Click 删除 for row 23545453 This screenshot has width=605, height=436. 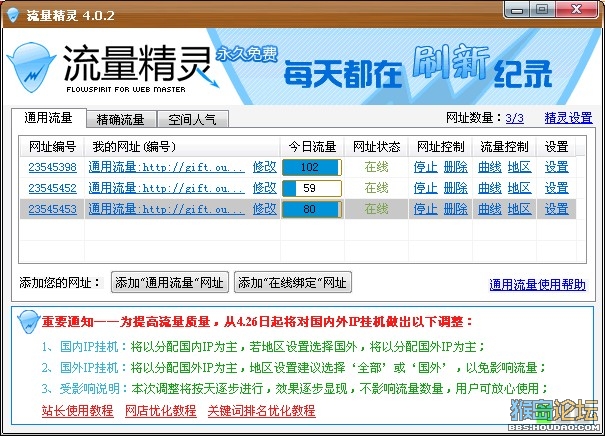(x=455, y=209)
